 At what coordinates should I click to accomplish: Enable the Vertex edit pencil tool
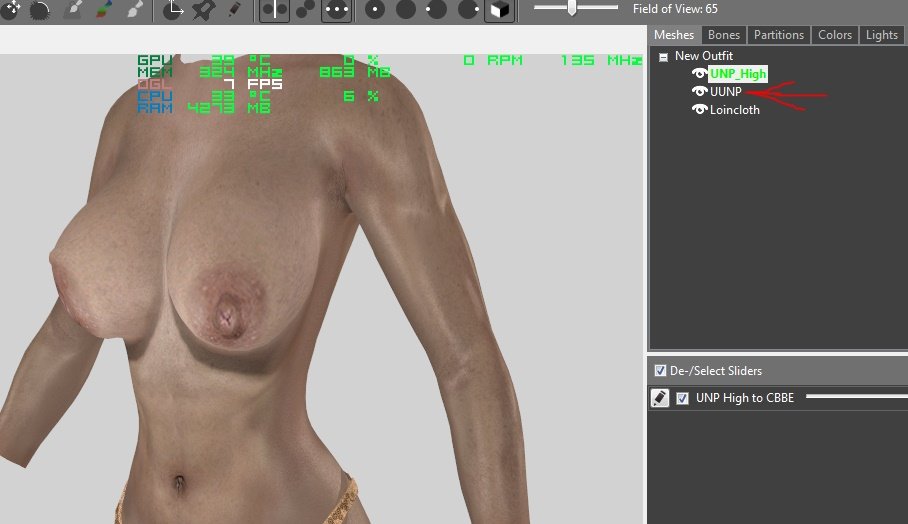[x=234, y=9]
